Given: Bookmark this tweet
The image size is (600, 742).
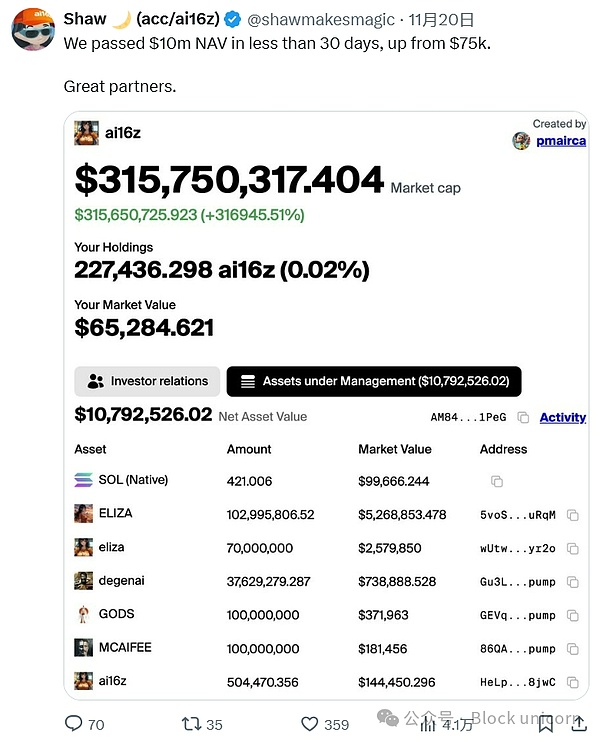Looking at the screenshot, I should point(545,723).
